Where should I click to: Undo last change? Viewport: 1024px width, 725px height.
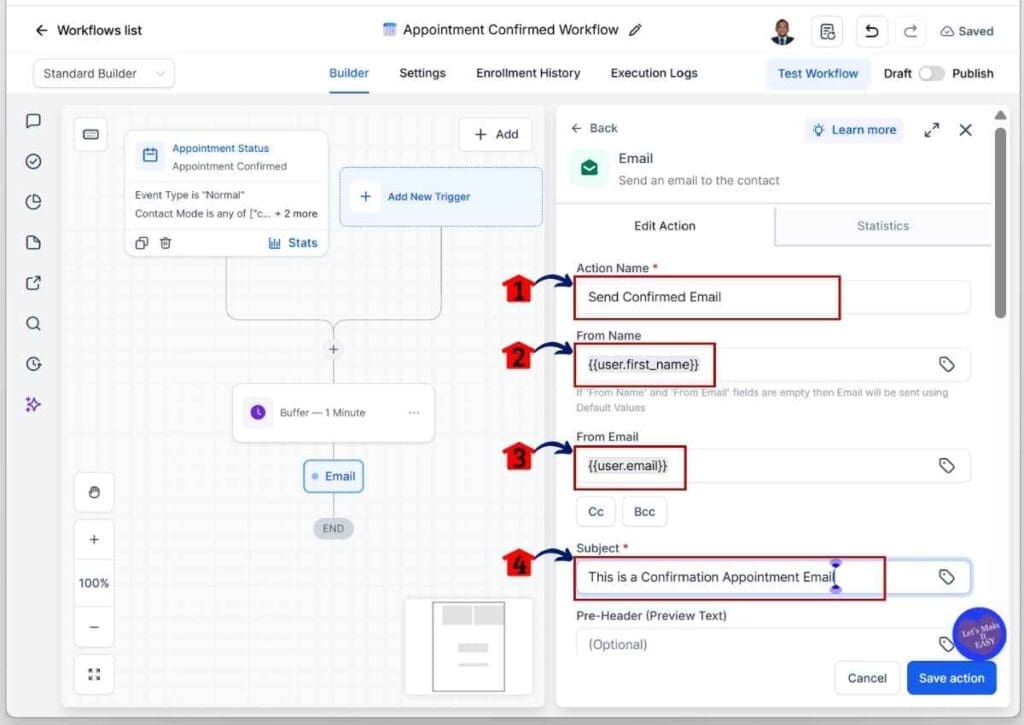coord(871,31)
